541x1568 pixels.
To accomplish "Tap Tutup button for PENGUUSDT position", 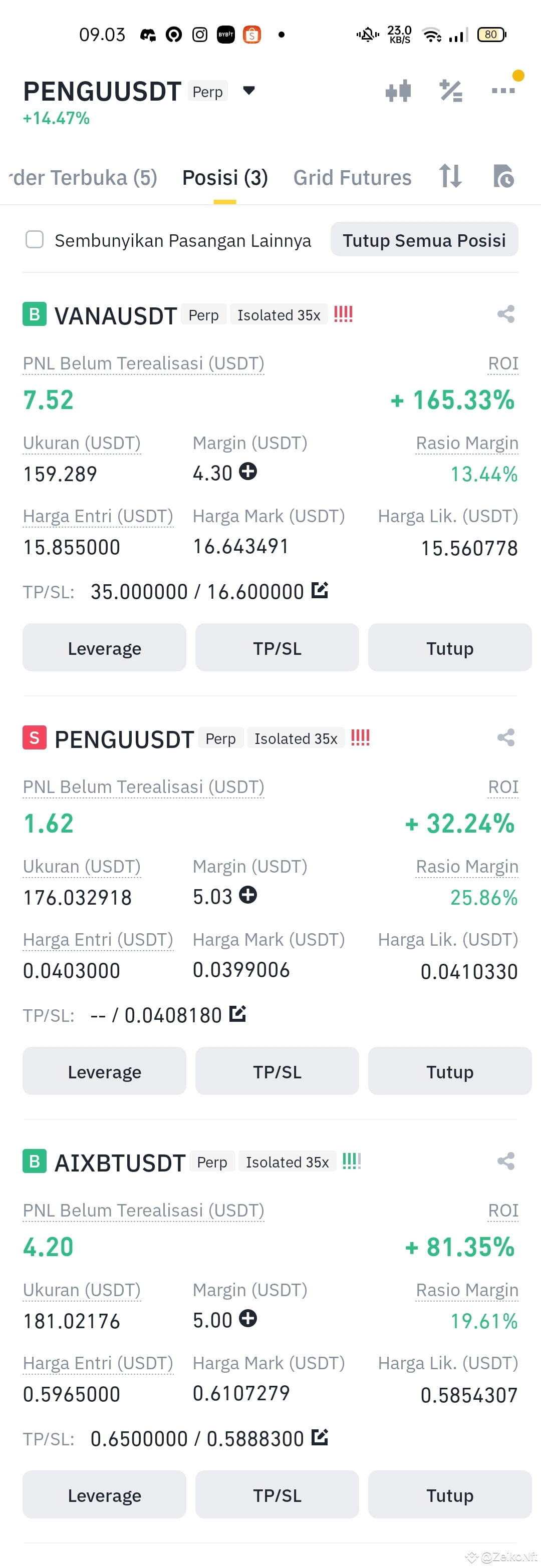I will (x=450, y=1071).
